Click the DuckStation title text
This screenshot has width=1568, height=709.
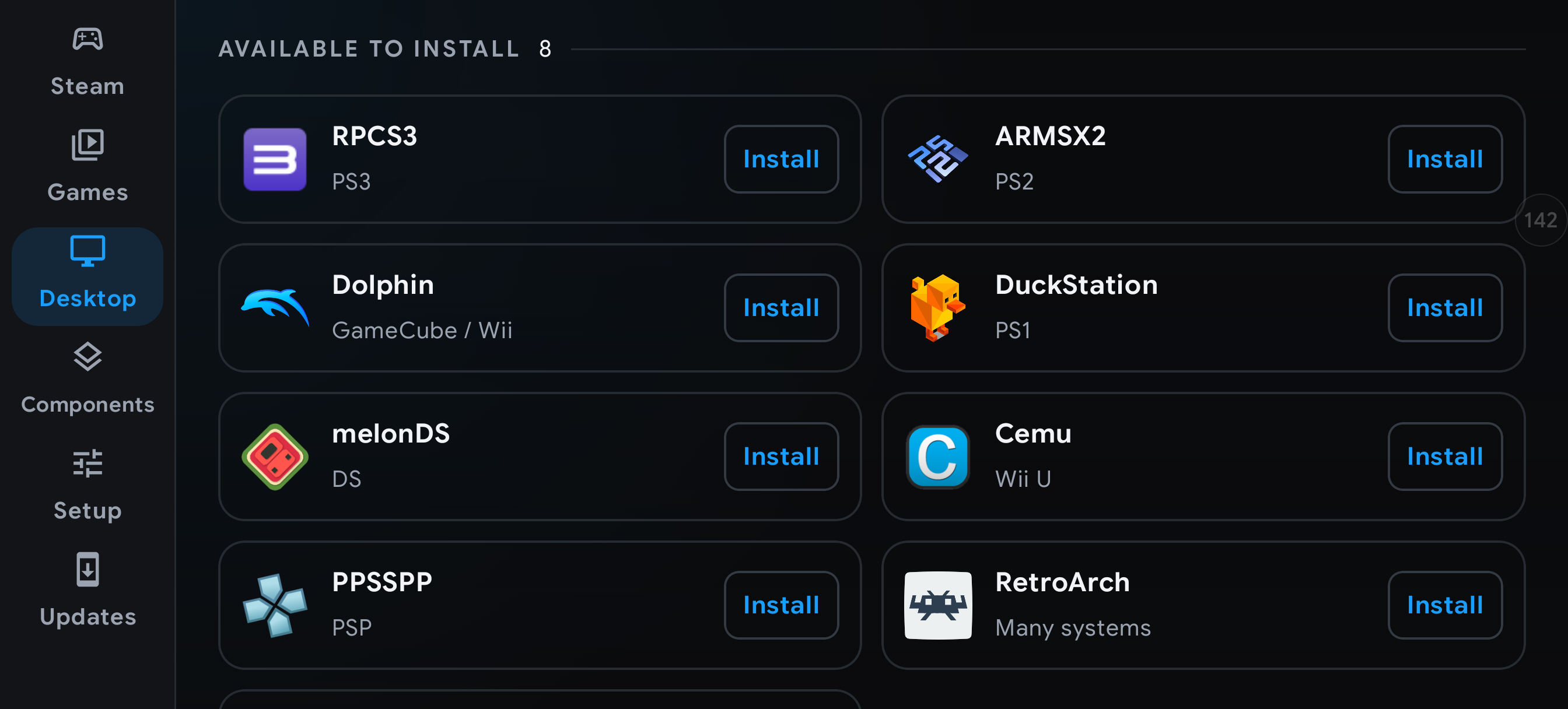coord(1076,285)
